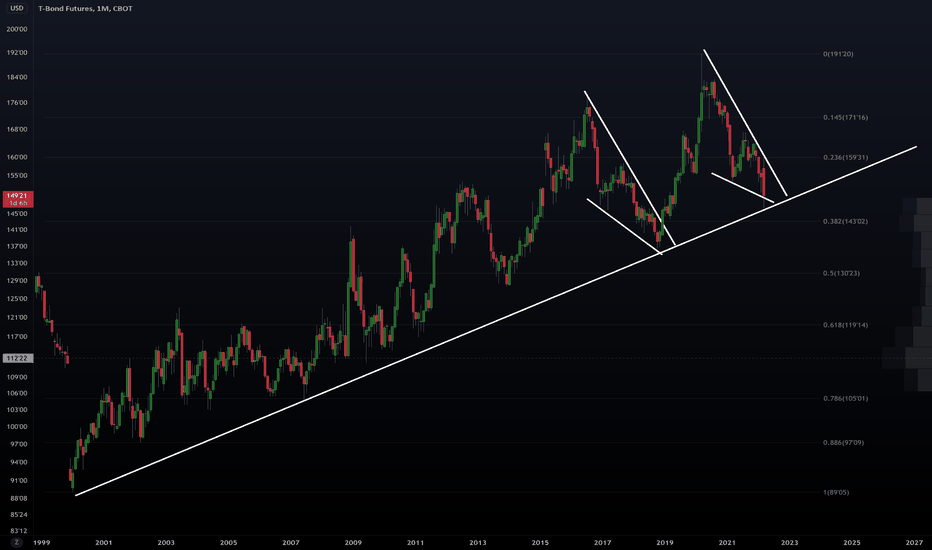Click the 2025 time axis label
Screen dimensions: 932x550
(x=852, y=543)
